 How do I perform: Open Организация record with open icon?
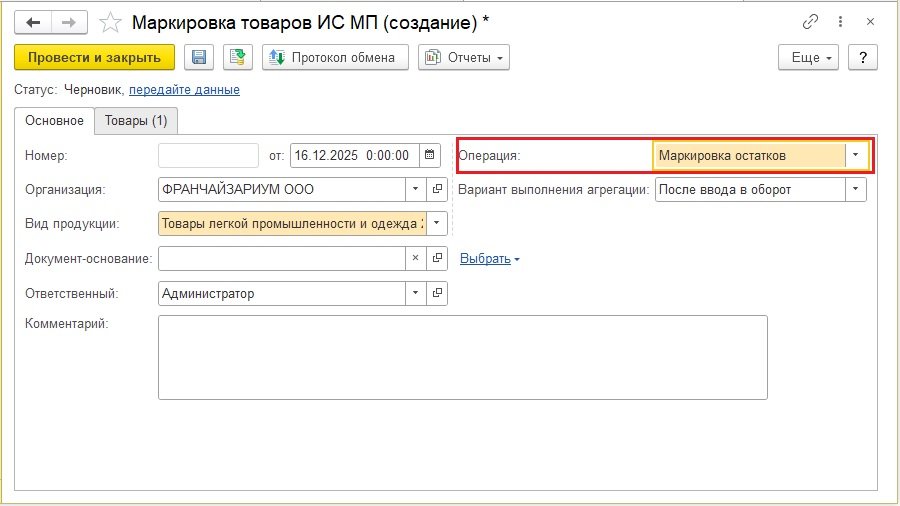(x=437, y=189)
